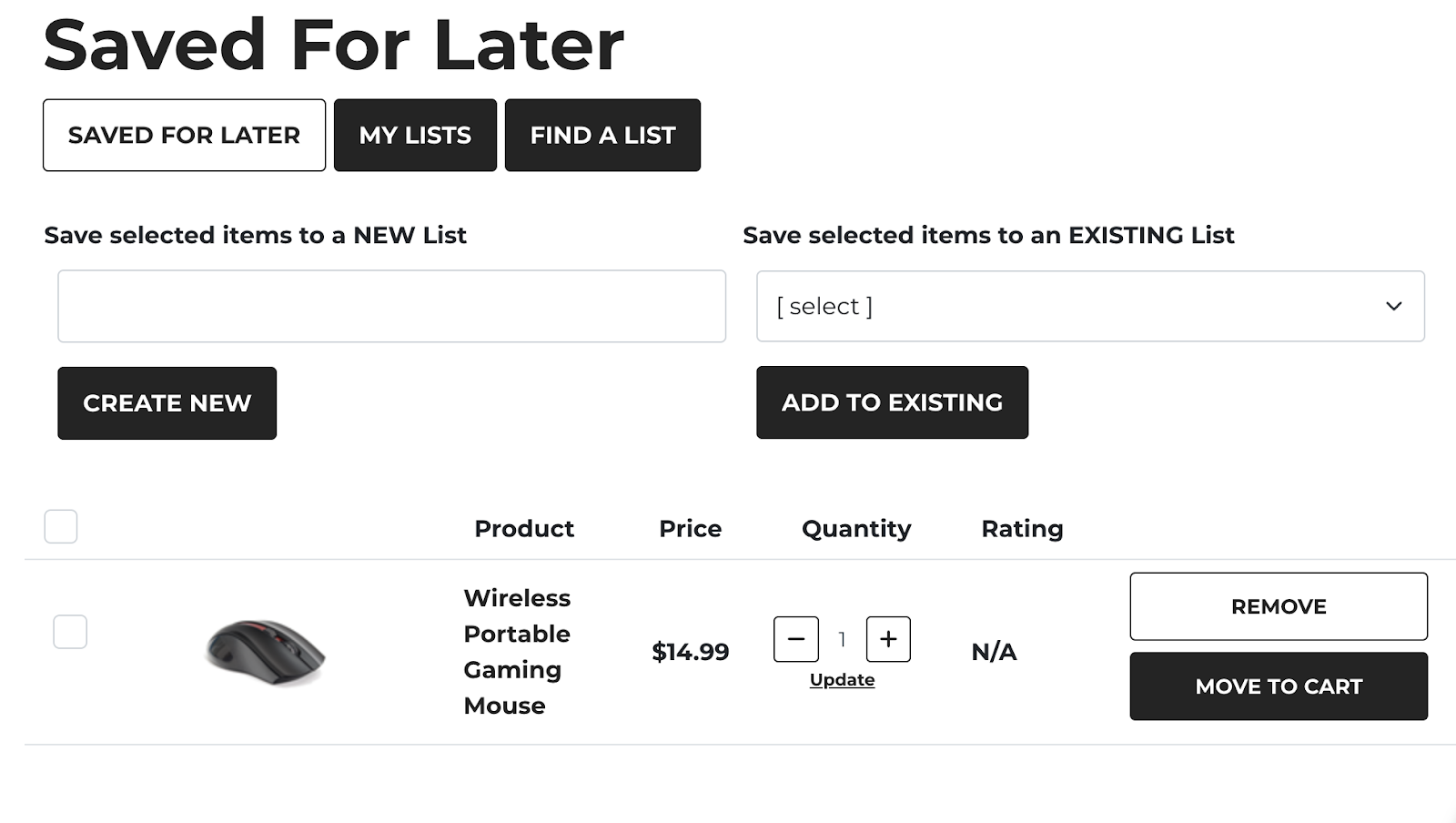Screen dimensions: 1456x823
Task: Decrease quantity with the minus icon
Action: point(796,639)
